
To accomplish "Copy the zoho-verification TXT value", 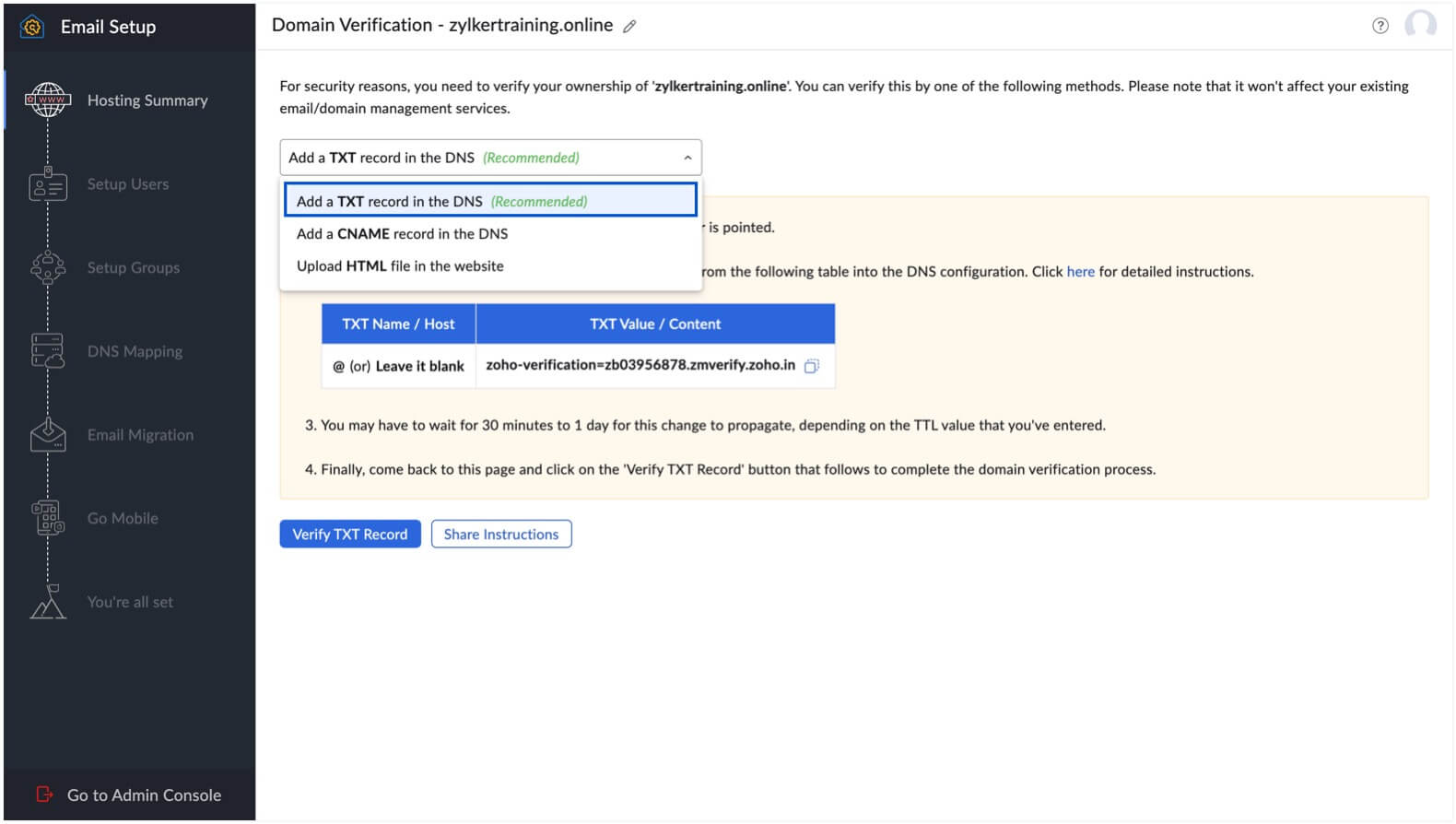I will (x=812, y=366).
